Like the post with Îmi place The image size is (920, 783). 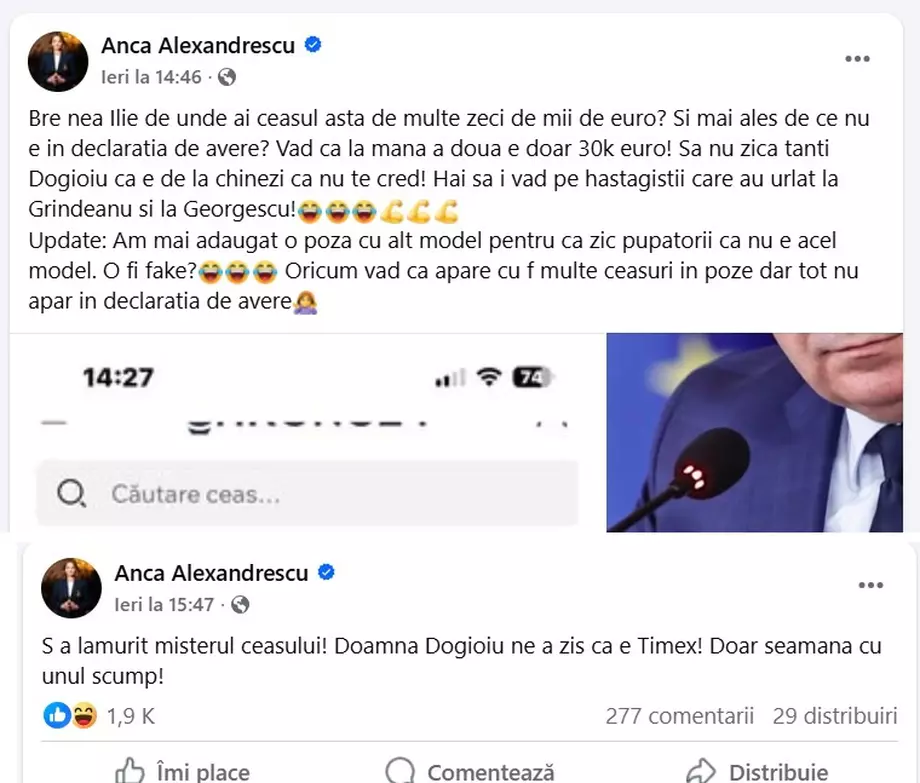pyautogui.click(x=182, y=771)
